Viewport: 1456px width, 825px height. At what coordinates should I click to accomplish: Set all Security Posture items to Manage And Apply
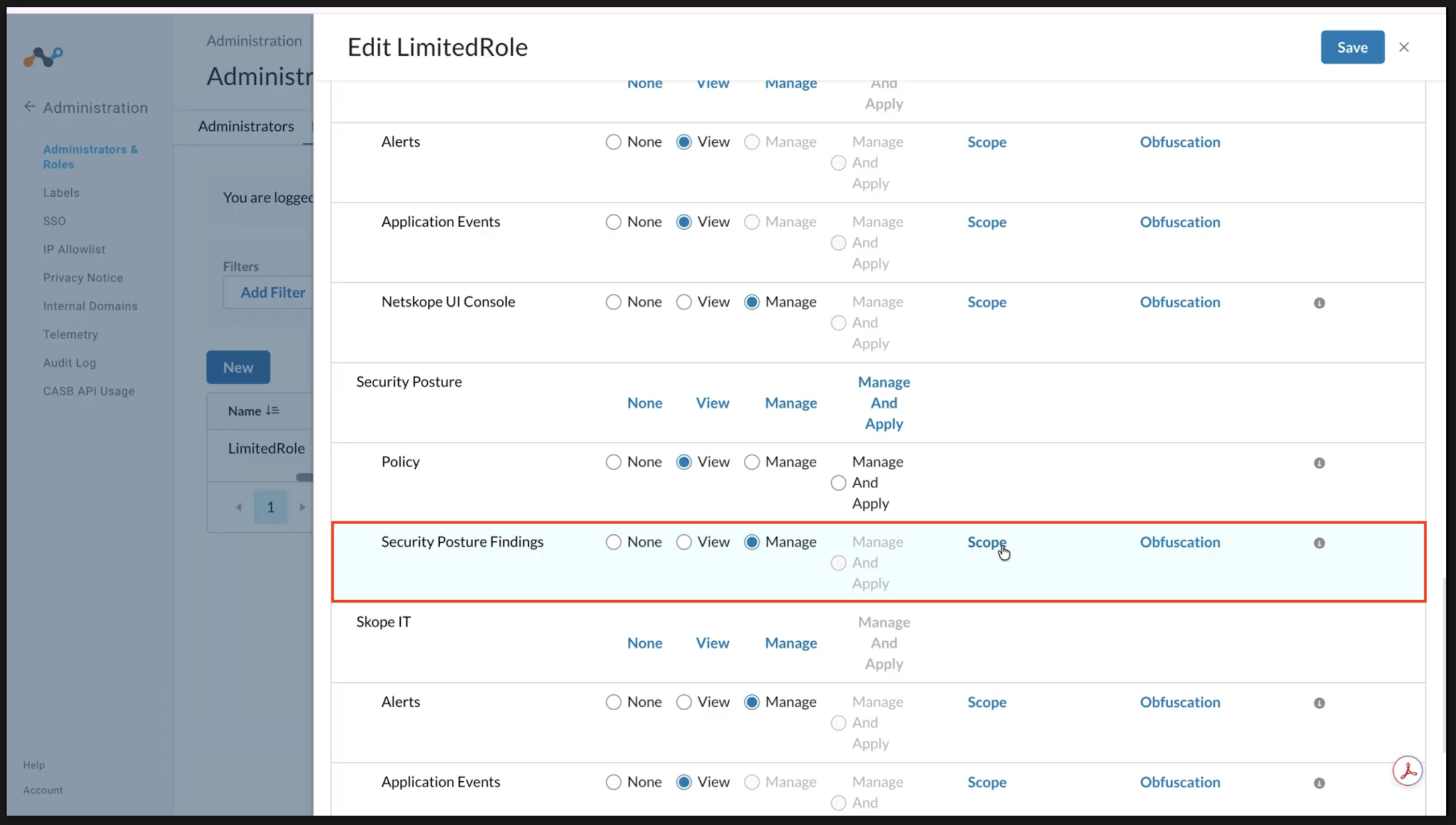(884, 403)
